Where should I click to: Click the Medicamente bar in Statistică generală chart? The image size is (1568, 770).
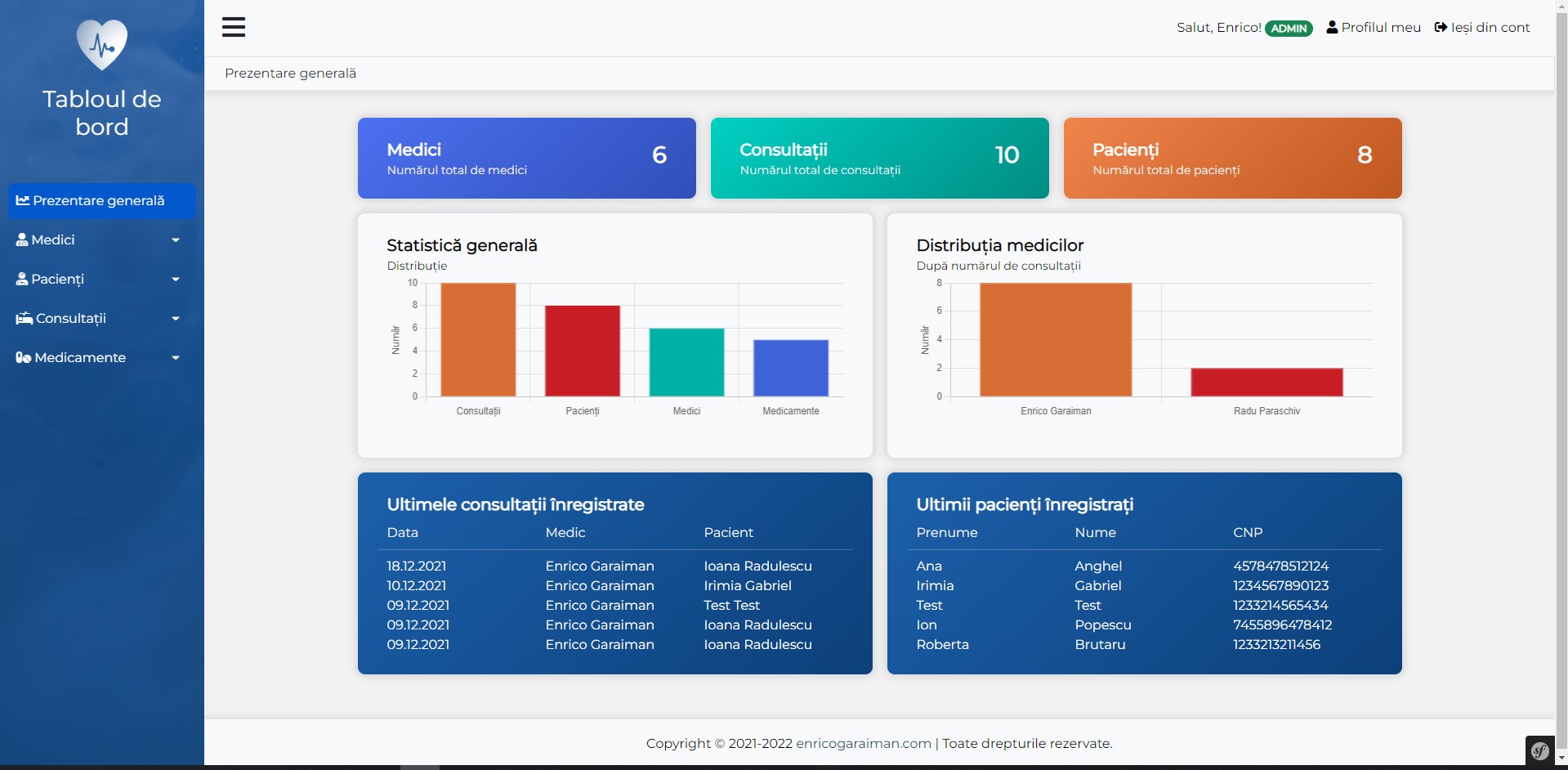tap(790, 366)
